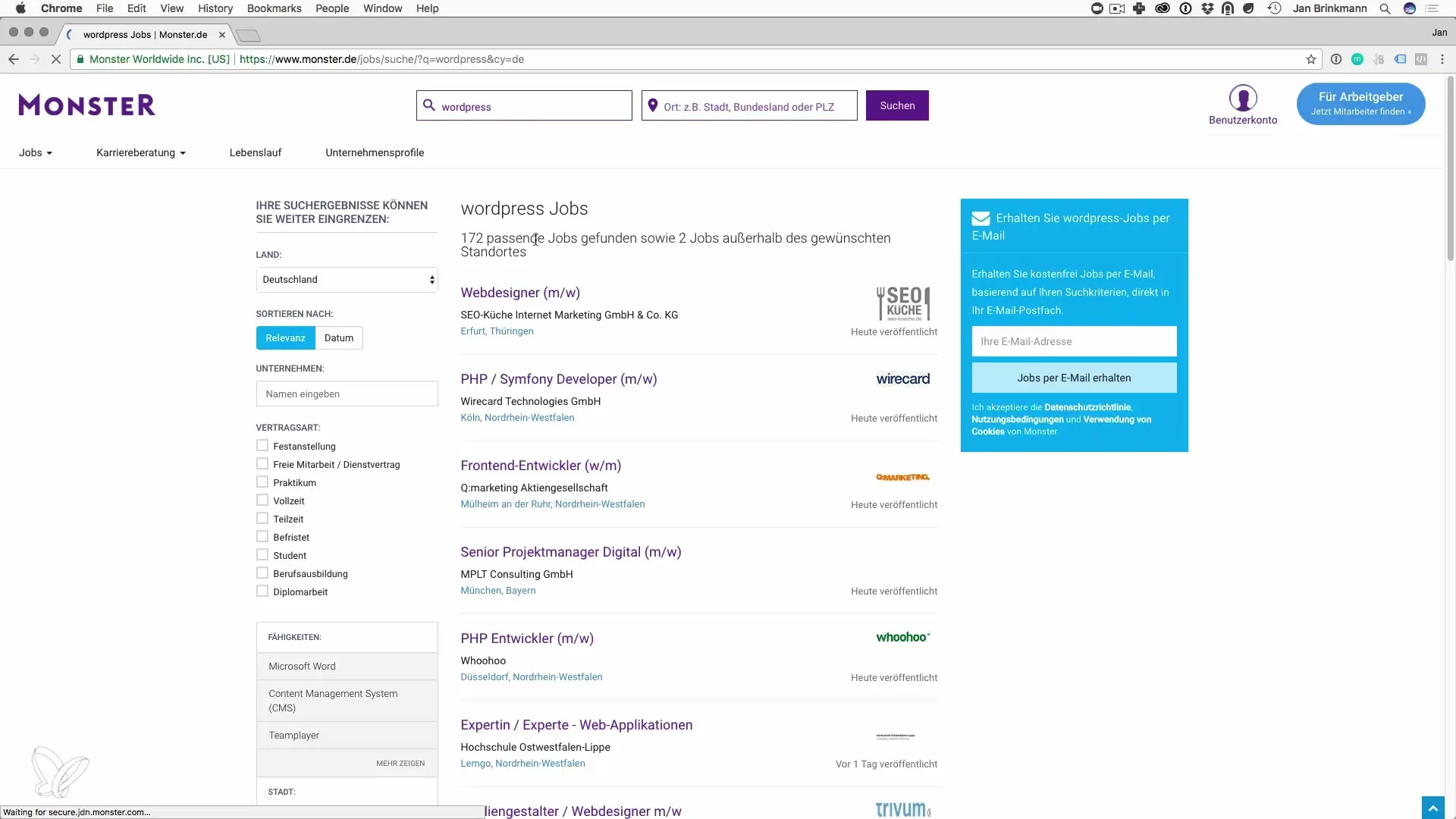Close the wordpress Jobs tab
This screenshot has width=1456, height=819.
tap(222, 35)
